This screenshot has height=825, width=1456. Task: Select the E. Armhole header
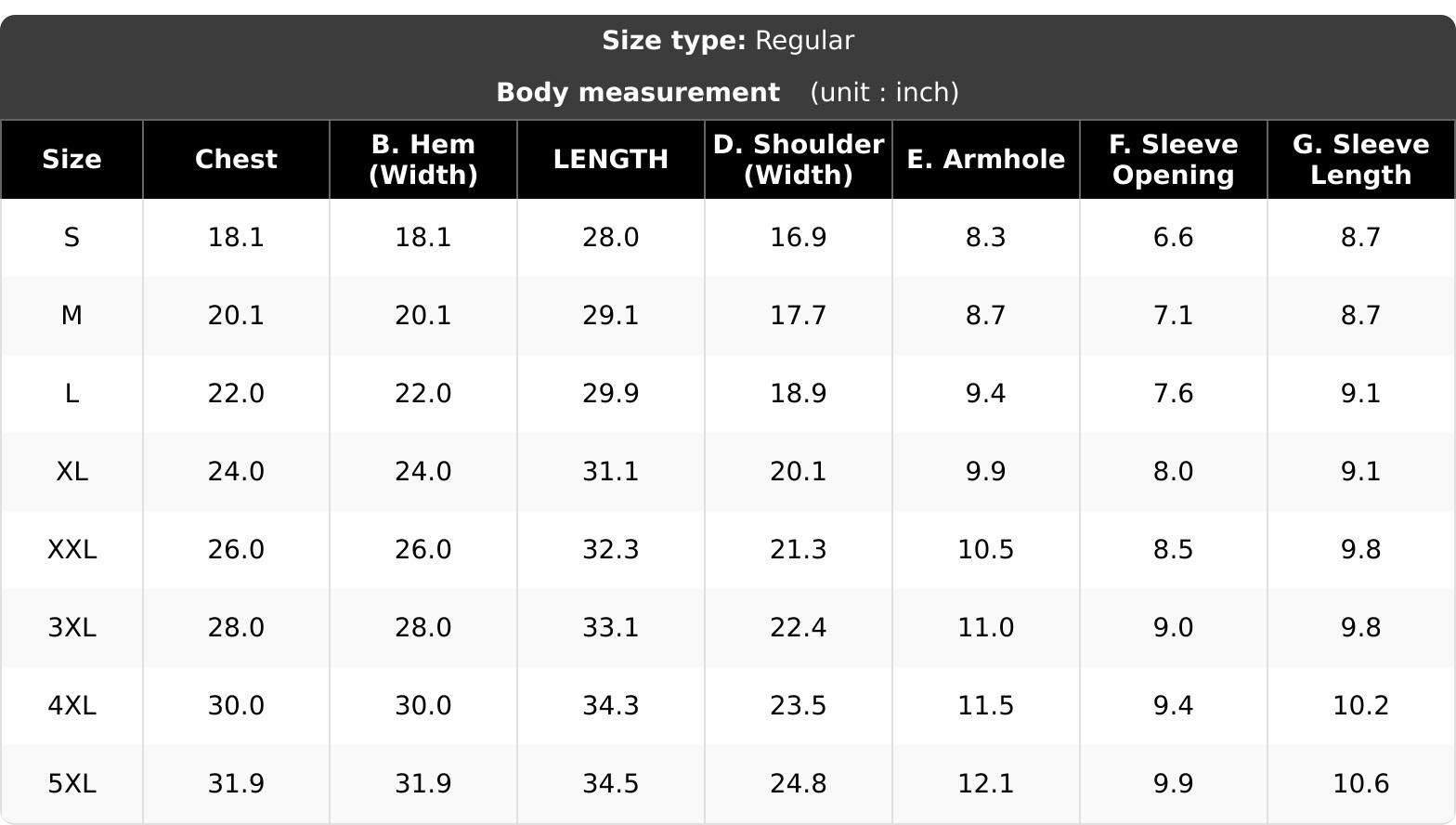[x=986, y=160]
